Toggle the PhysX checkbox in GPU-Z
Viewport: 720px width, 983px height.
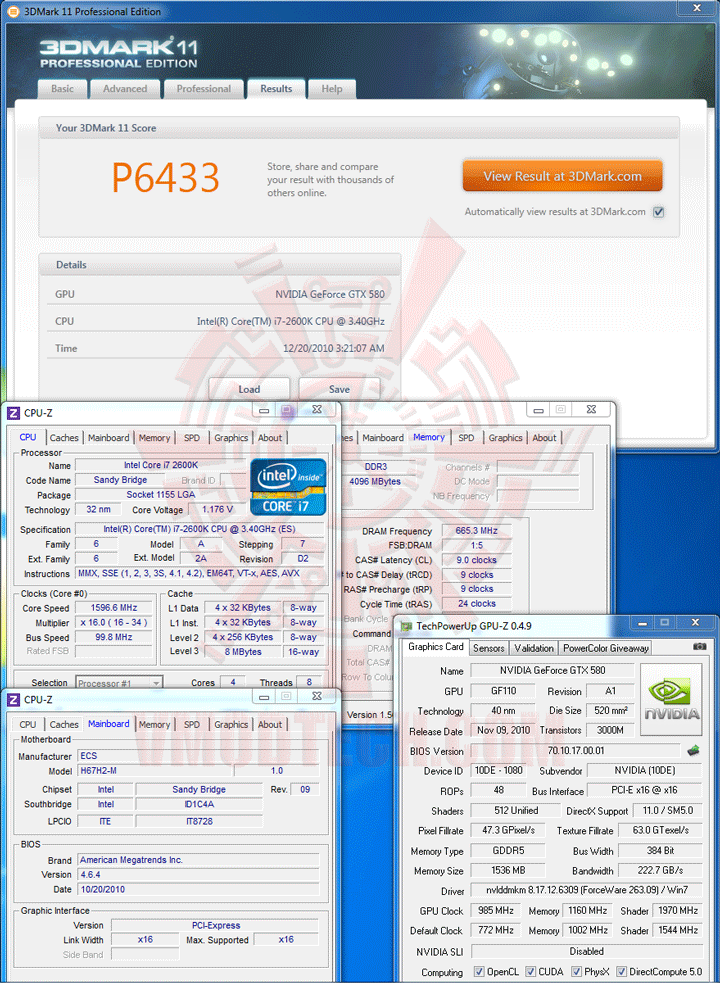(576, 972)
